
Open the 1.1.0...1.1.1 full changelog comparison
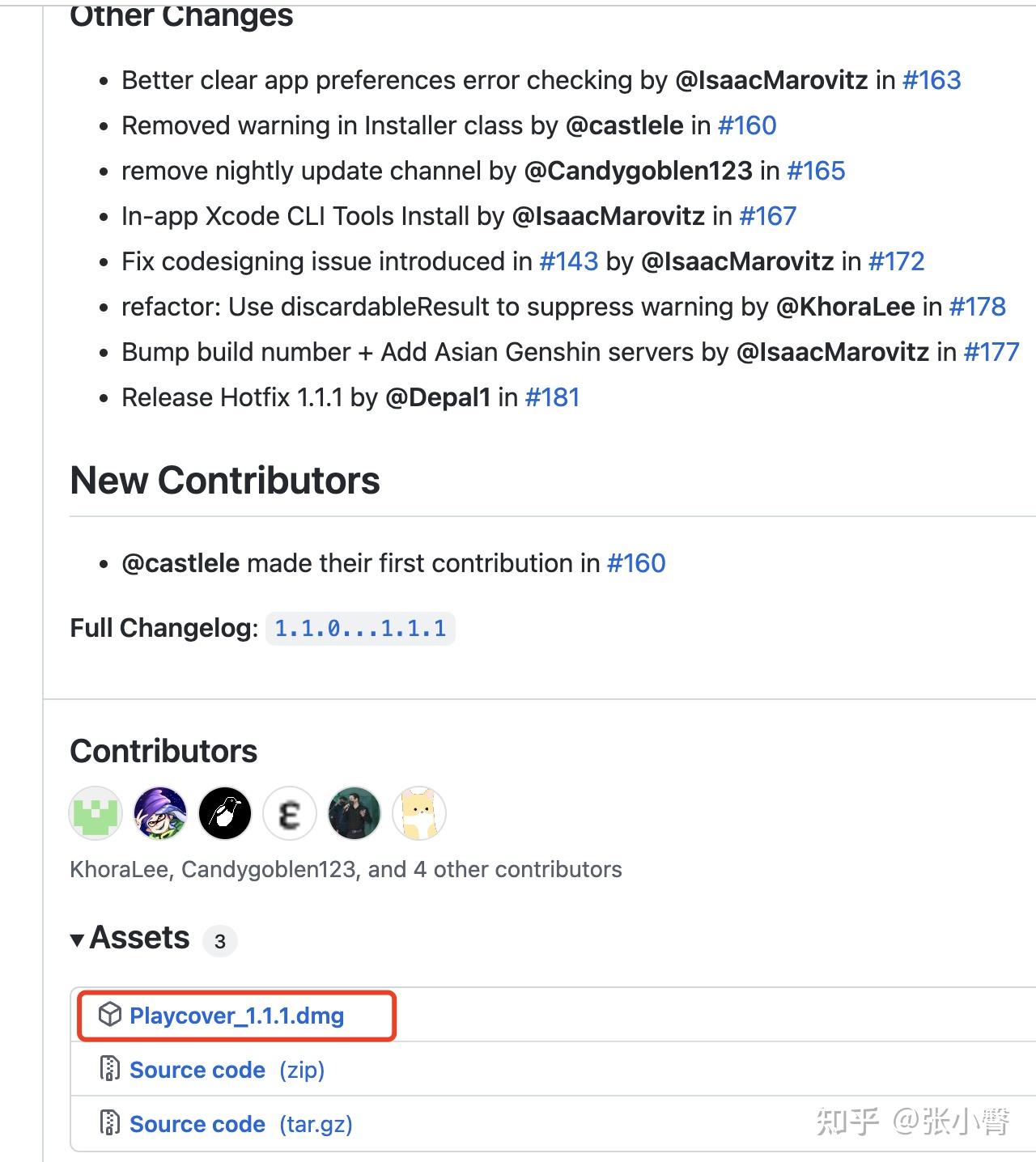pyautogui.click(x=360, y=628)
